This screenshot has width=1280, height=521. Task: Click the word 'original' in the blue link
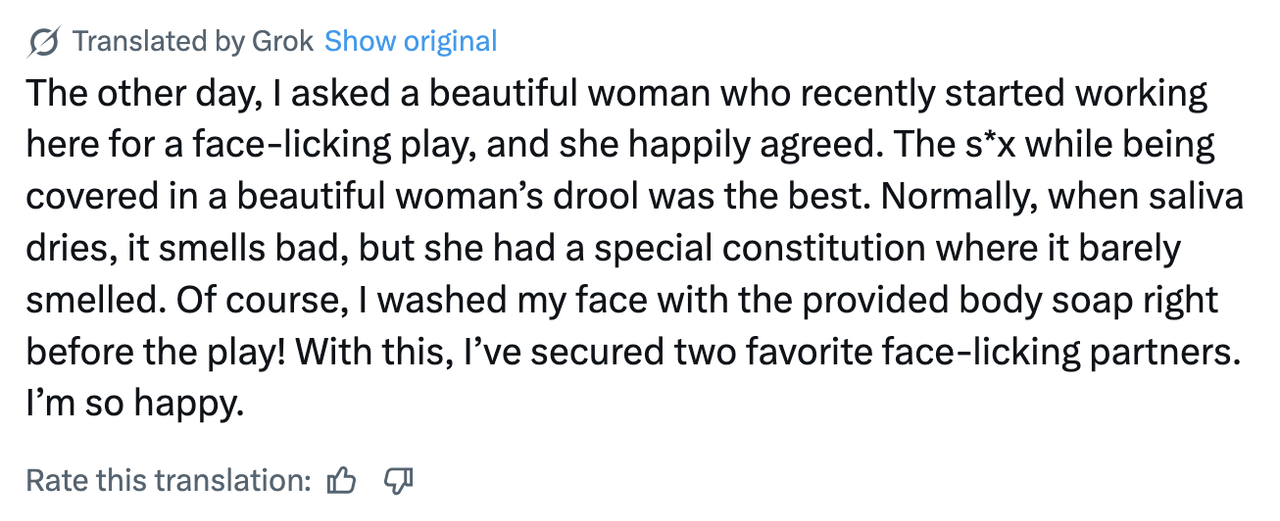tap(449, 42)
